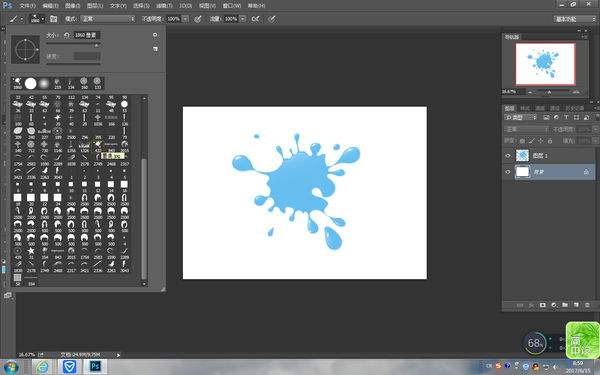Switch to the 通道 tab in layers panel
Screen dimensions: 600x375
pyautogui.click(x=540, y=108)
